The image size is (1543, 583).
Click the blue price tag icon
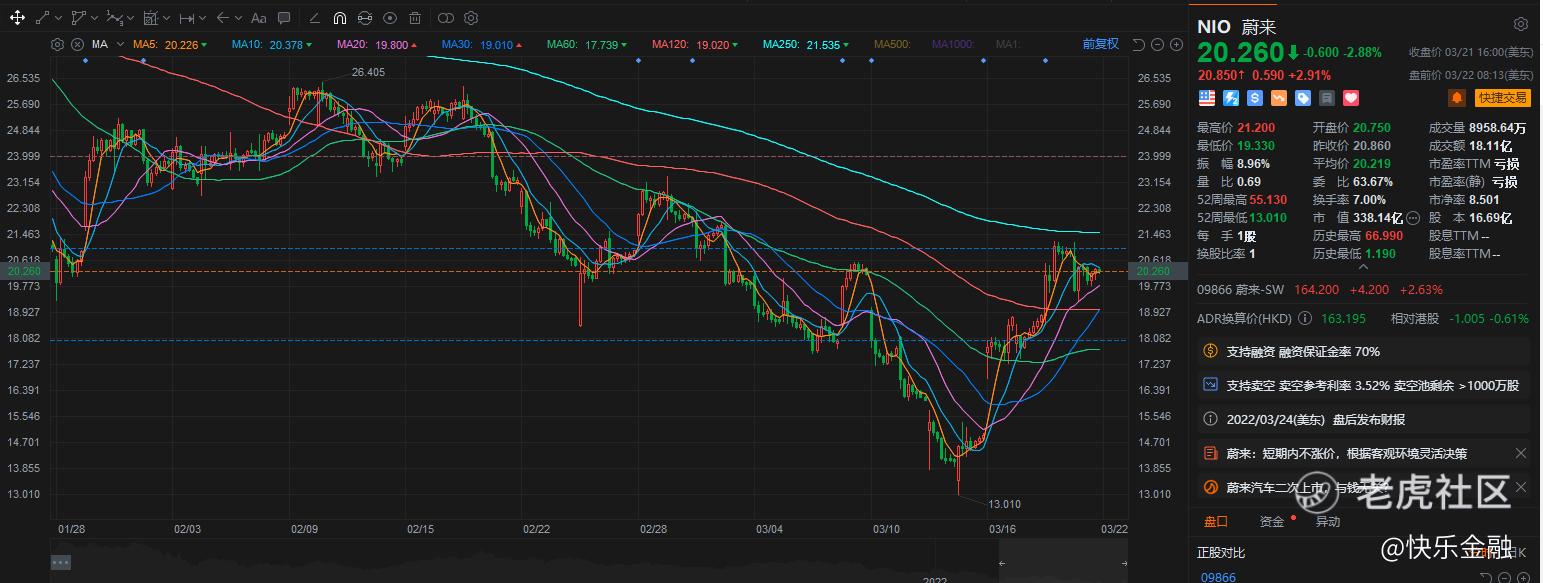pyautogui.click(x=1303, y=98)
